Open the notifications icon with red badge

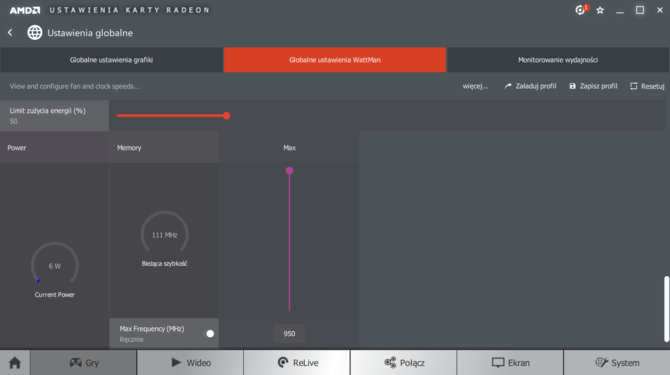(x=581, y=10)
